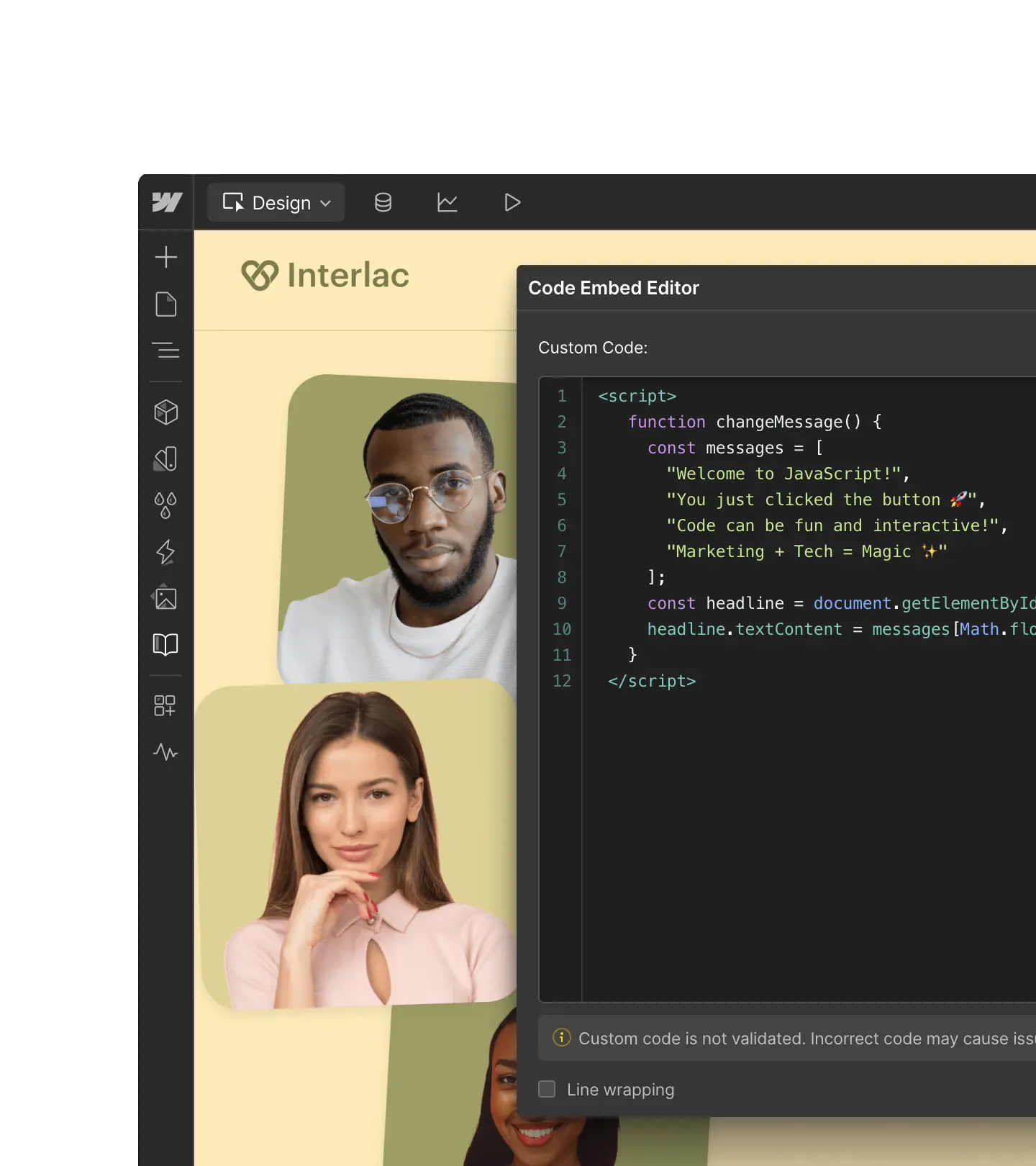This screenshot has width=1036, height=1166.
Task: Click the 'Code Embed Editor' title bar
Action: pyautogui.click(x=776, y=288)
